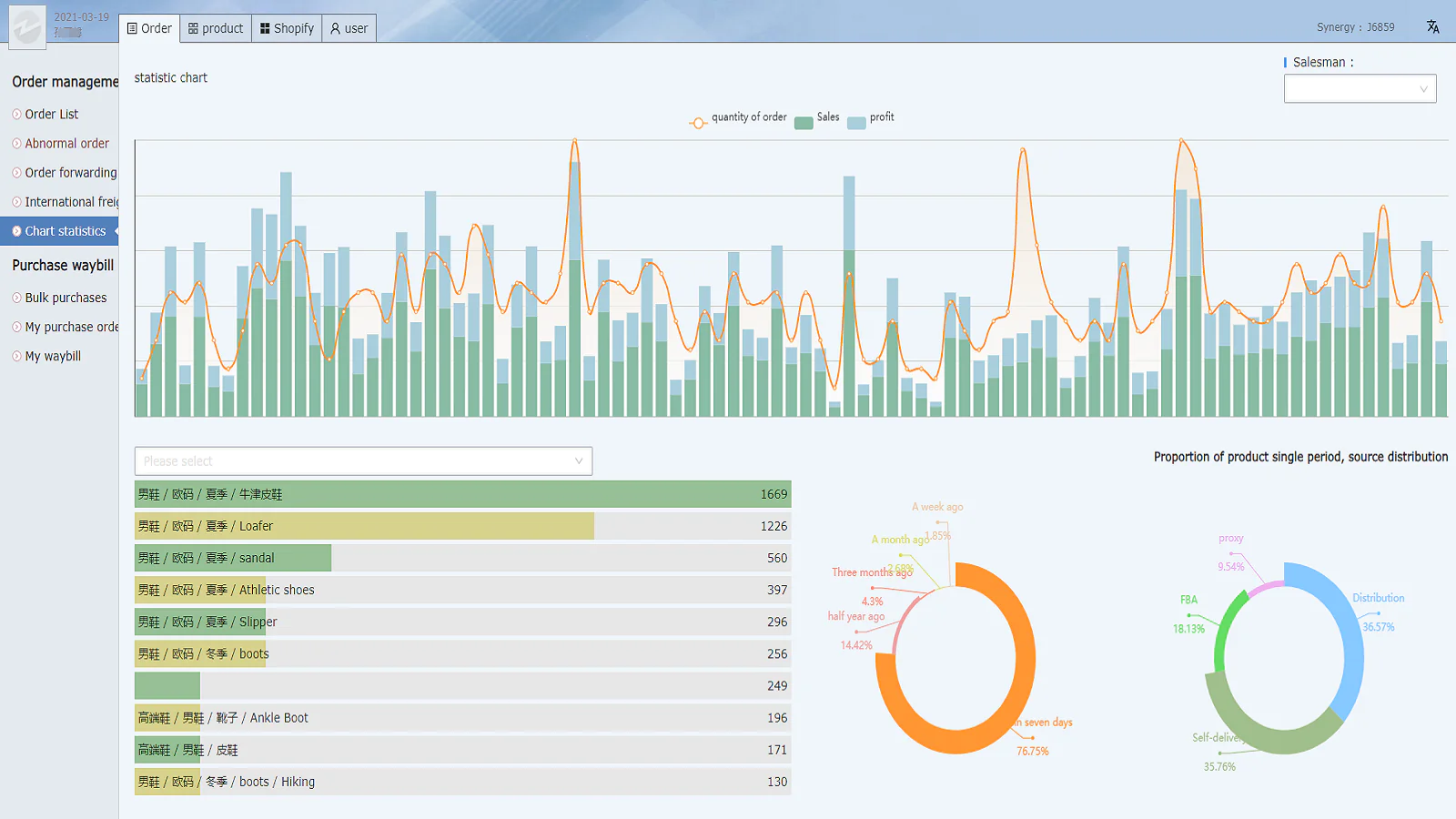This screenshot has width=1456, height=819.
Task: Click the company logo avatar
Action: pos(27,26)
